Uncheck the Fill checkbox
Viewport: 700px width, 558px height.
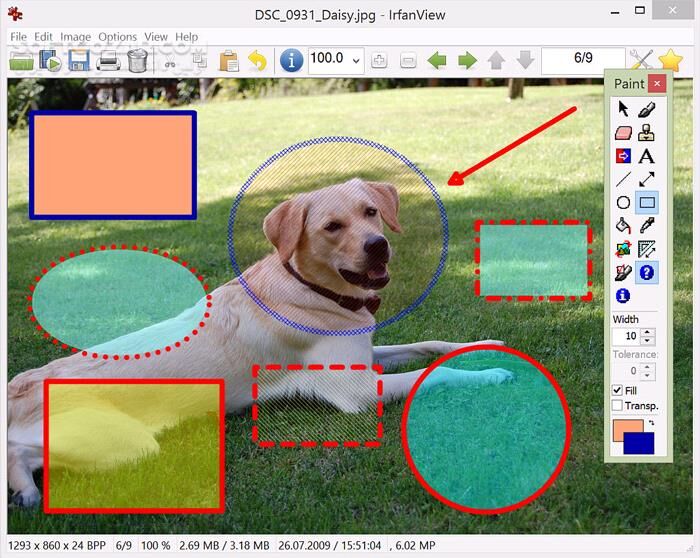click(x=617, y=390)
